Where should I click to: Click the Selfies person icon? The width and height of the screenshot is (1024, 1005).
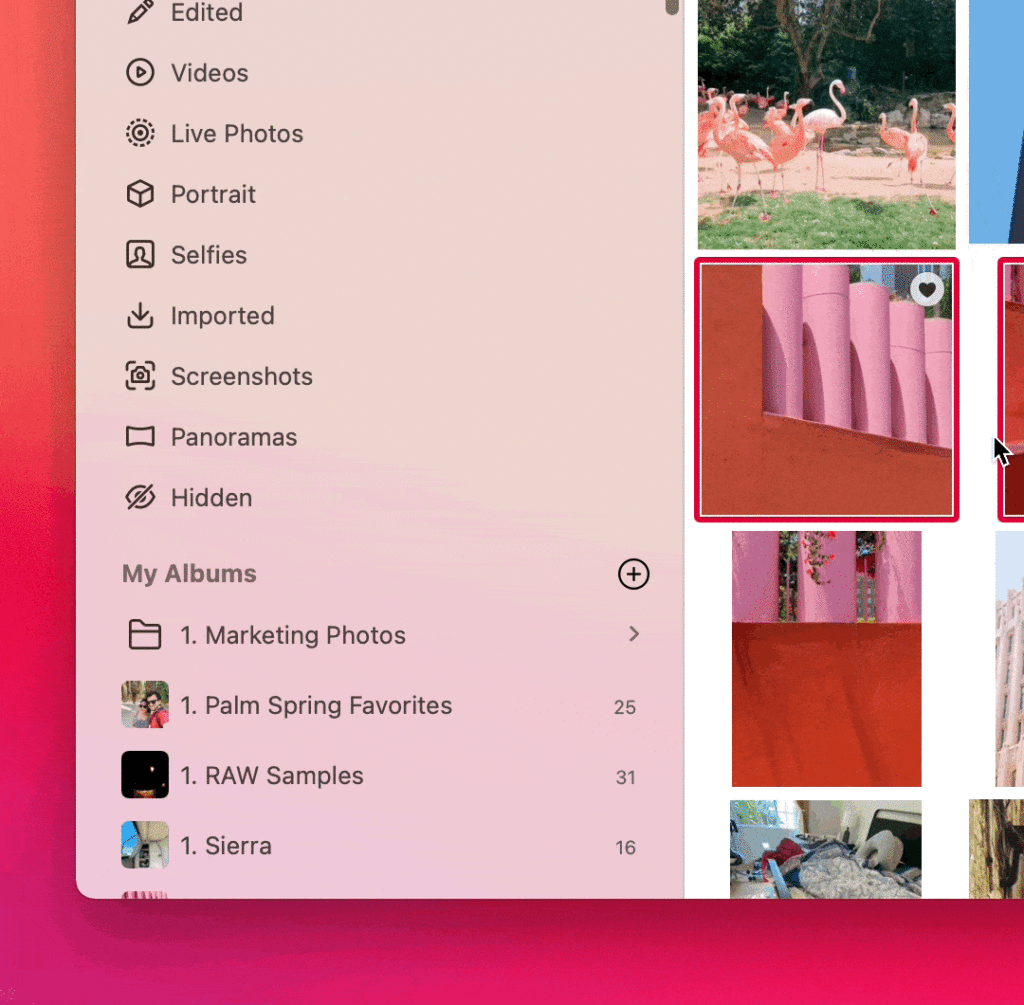pyautogui.click(x=140, y=255)
